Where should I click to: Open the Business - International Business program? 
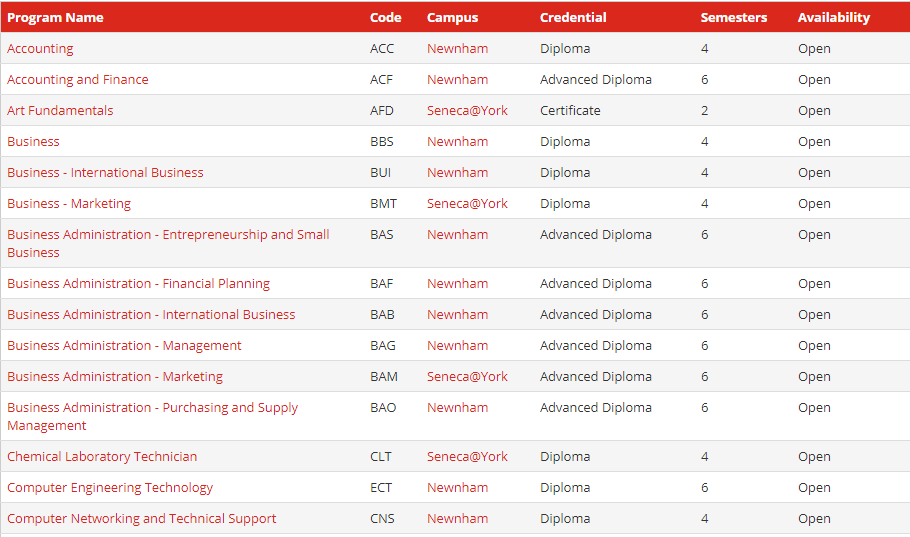[x=105, y=173]
